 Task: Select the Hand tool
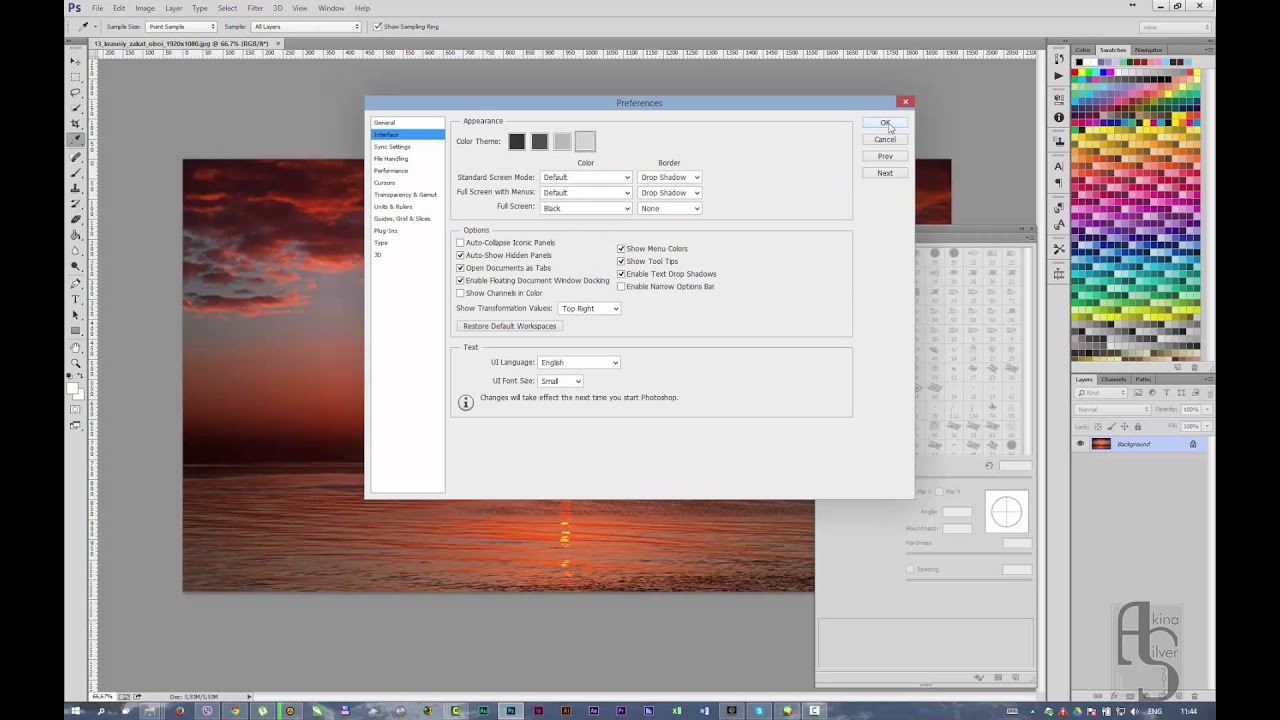click(x=76, y=348)
